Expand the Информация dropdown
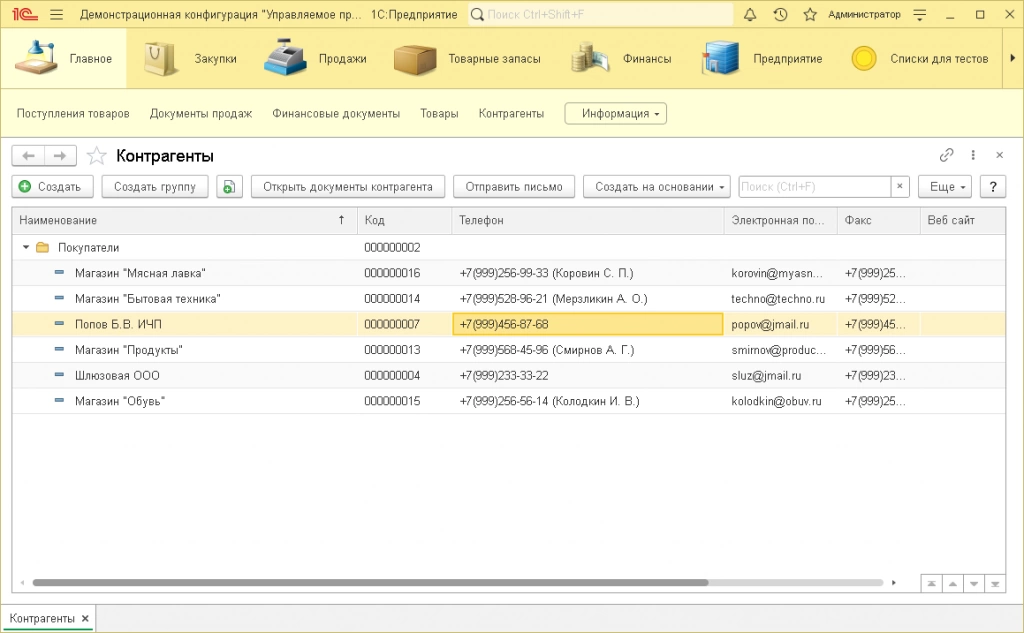1024x633 pixels. 615,114
